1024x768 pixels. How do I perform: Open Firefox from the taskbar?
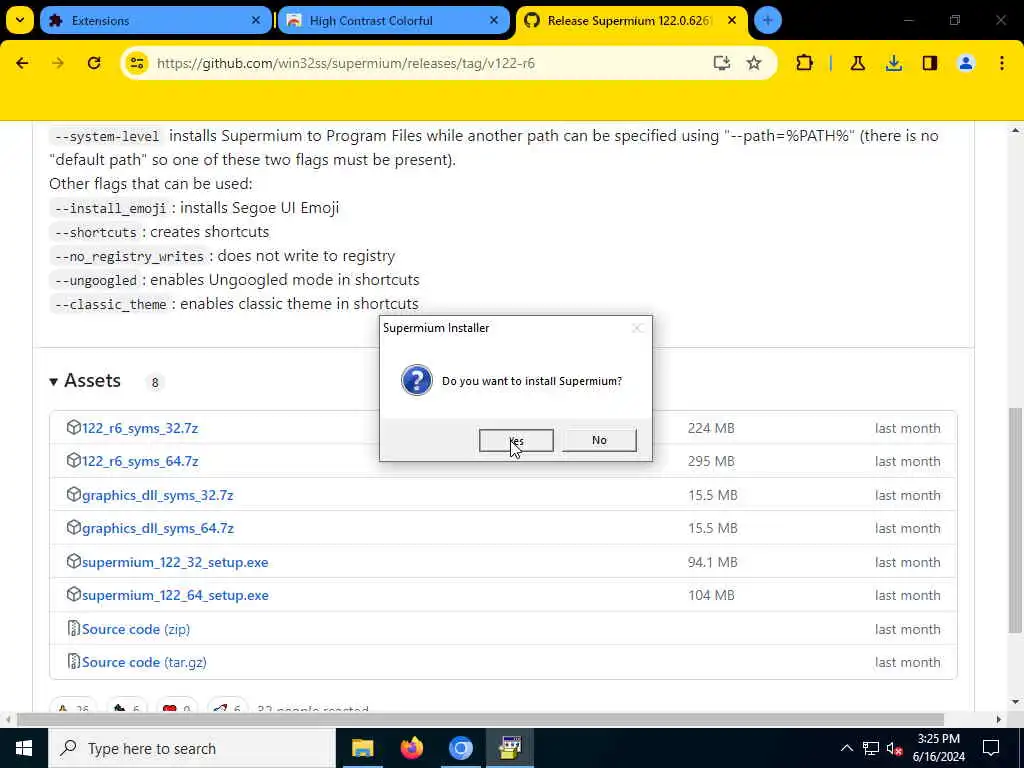coord(411,748)
